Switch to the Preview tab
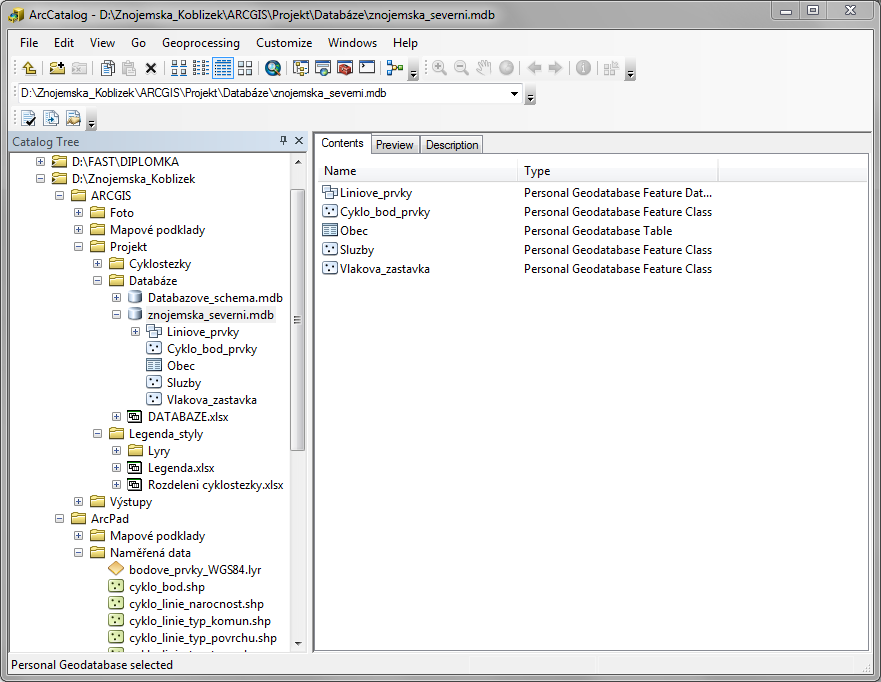 click(394, 145)
